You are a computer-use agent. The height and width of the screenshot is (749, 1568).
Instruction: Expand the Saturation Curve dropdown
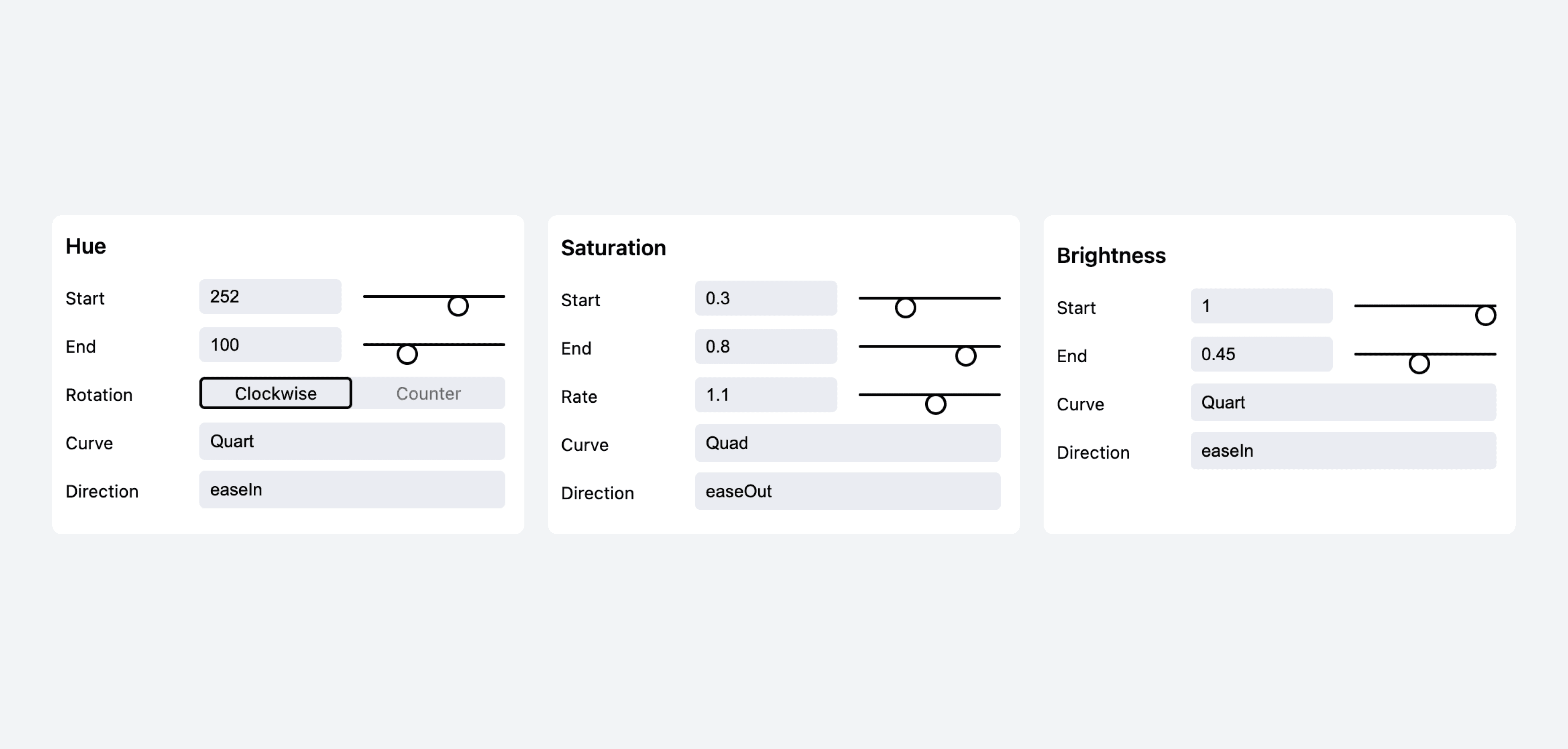[847, 443]
